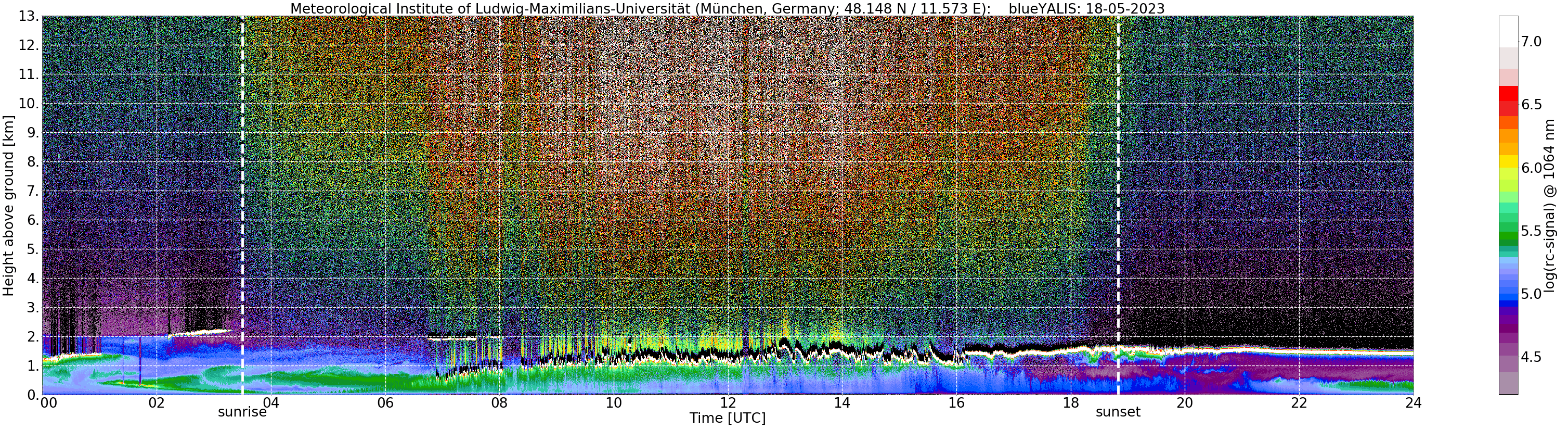Click the height tick label '4.'
The height and width of the screenshot is (429, 1568).
pyautogui.click(x=33, y=279)
